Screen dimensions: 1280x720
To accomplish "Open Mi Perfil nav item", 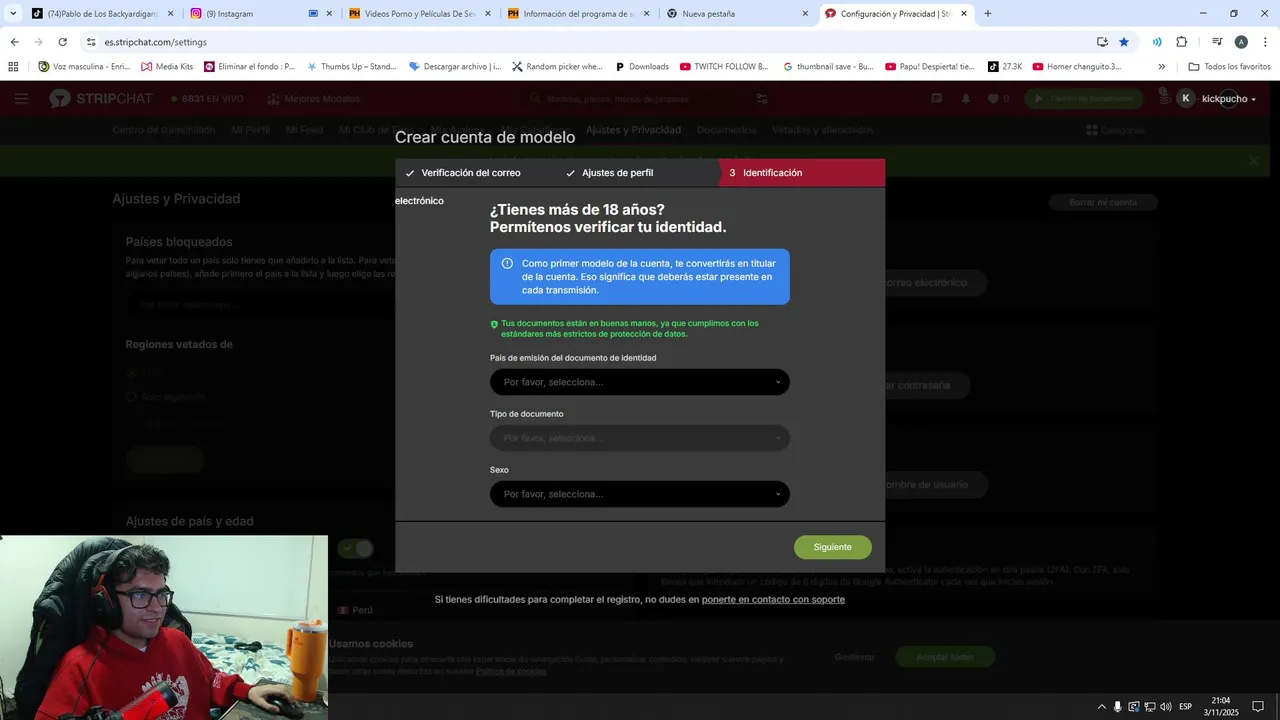I will coord(250,130).
